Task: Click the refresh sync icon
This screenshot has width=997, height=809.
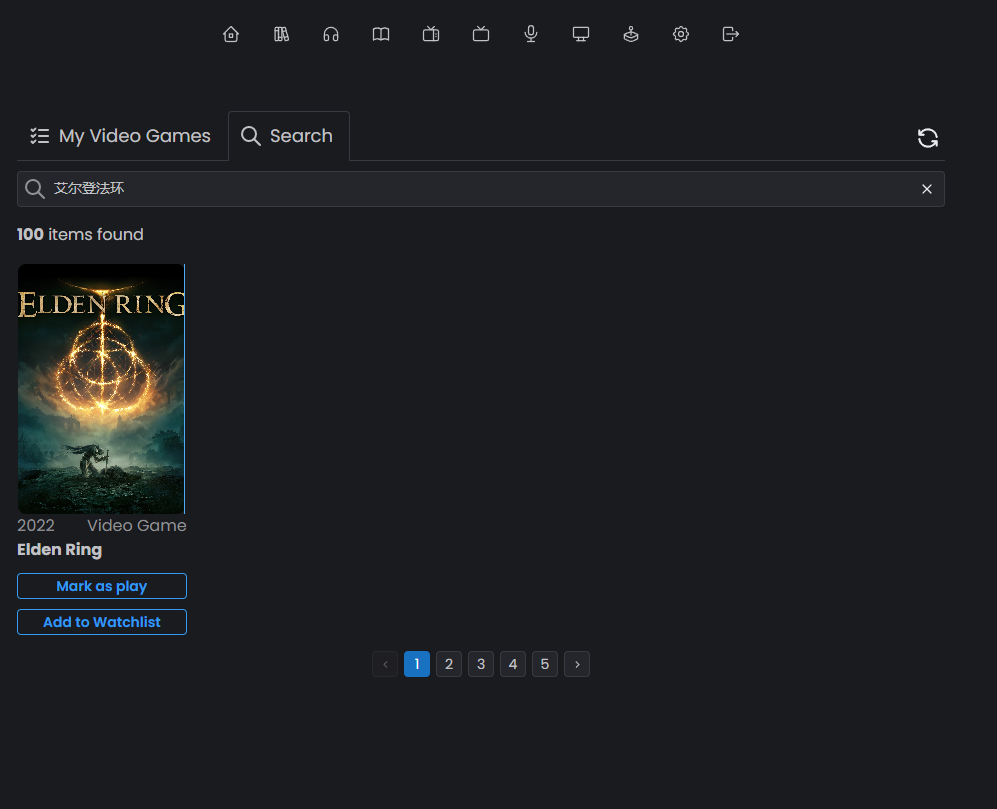Action: [x=928, y=138]
